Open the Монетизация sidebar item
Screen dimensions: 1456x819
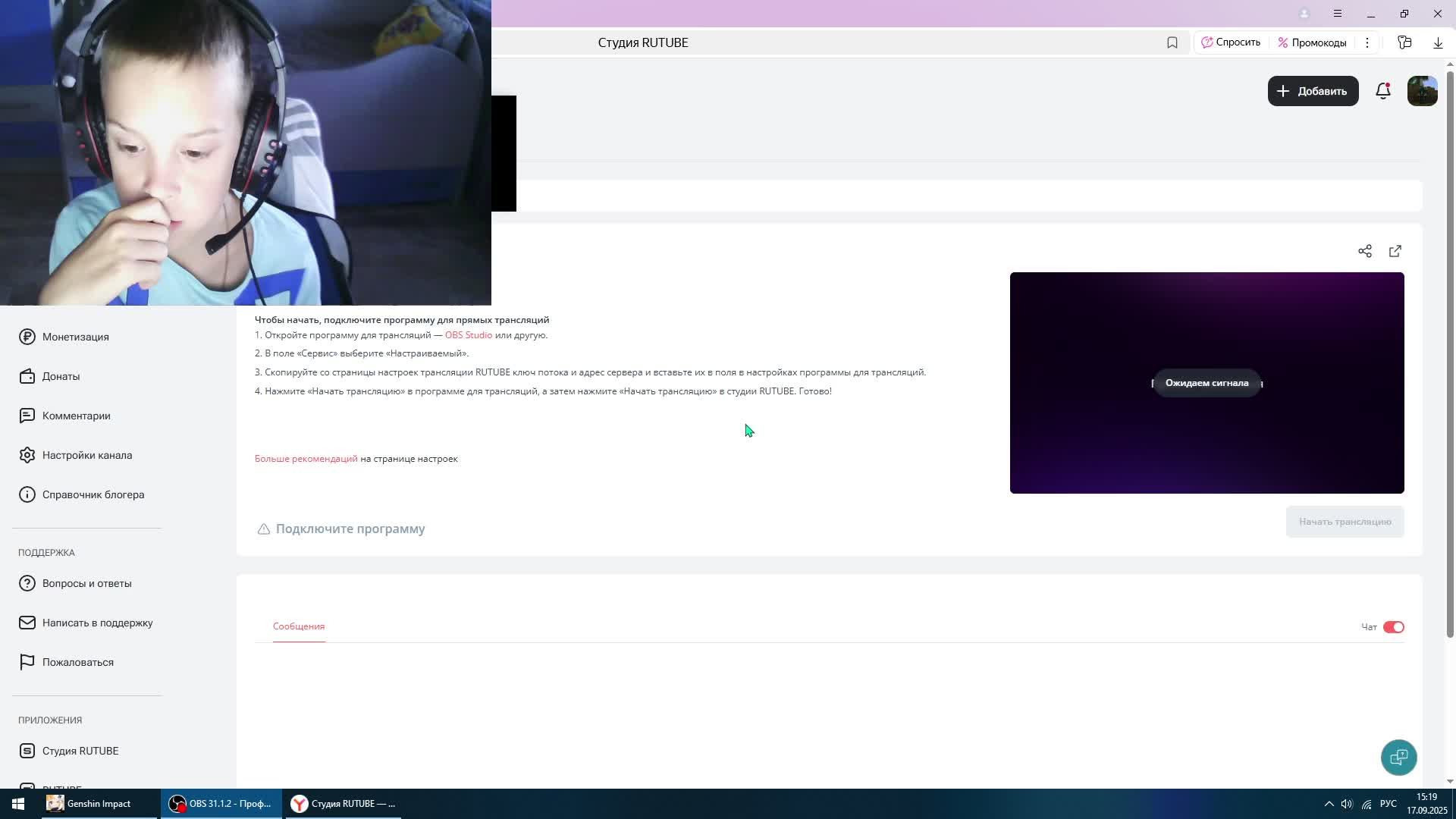(75, 337)
